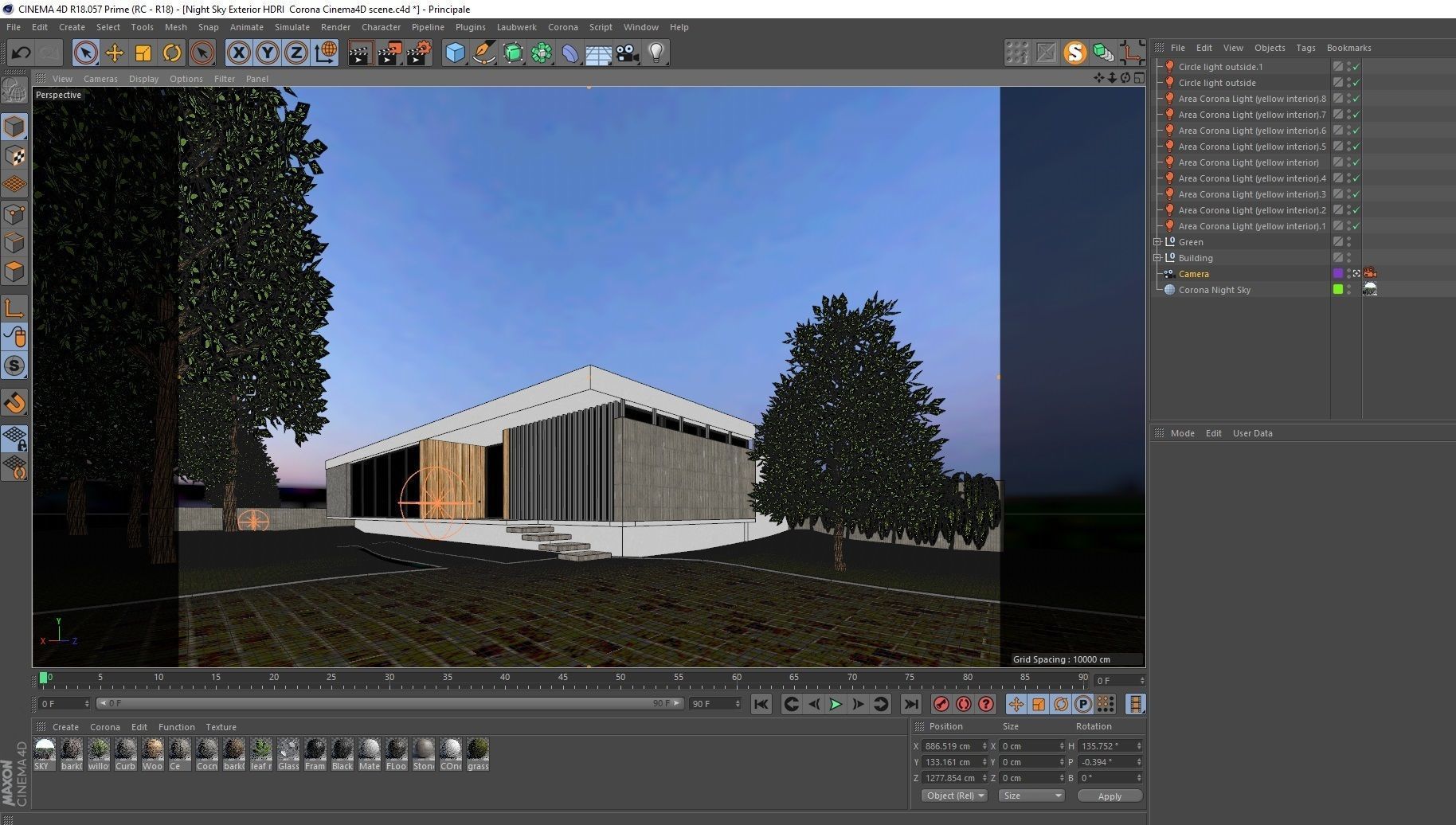The height and width of the screenshot is (825, 1456).
Task: Open the Object Manager Tags menu
Action: pos(1305,48)
